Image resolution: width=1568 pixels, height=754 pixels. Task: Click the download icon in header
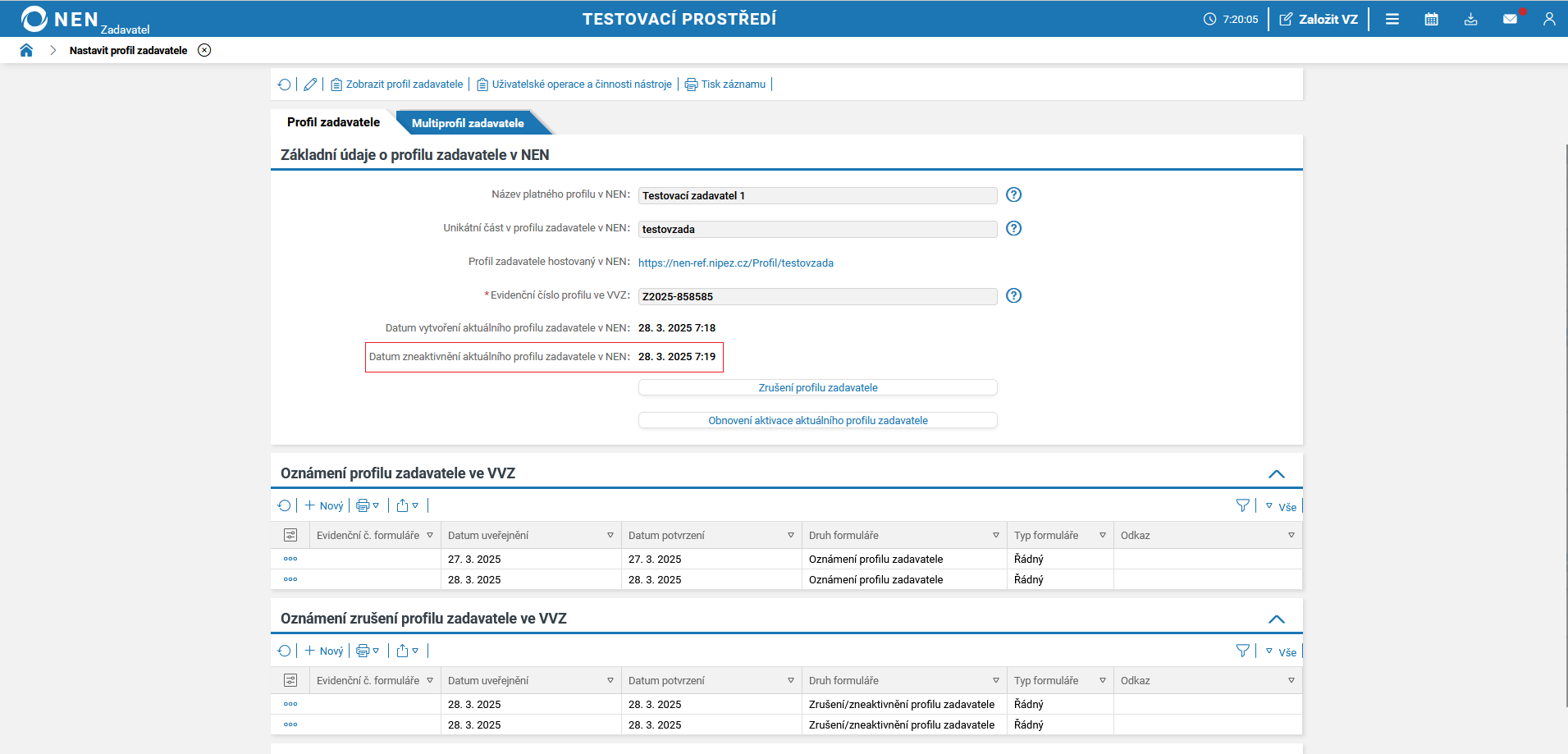pyautogui.click(x=1470, y=19)
